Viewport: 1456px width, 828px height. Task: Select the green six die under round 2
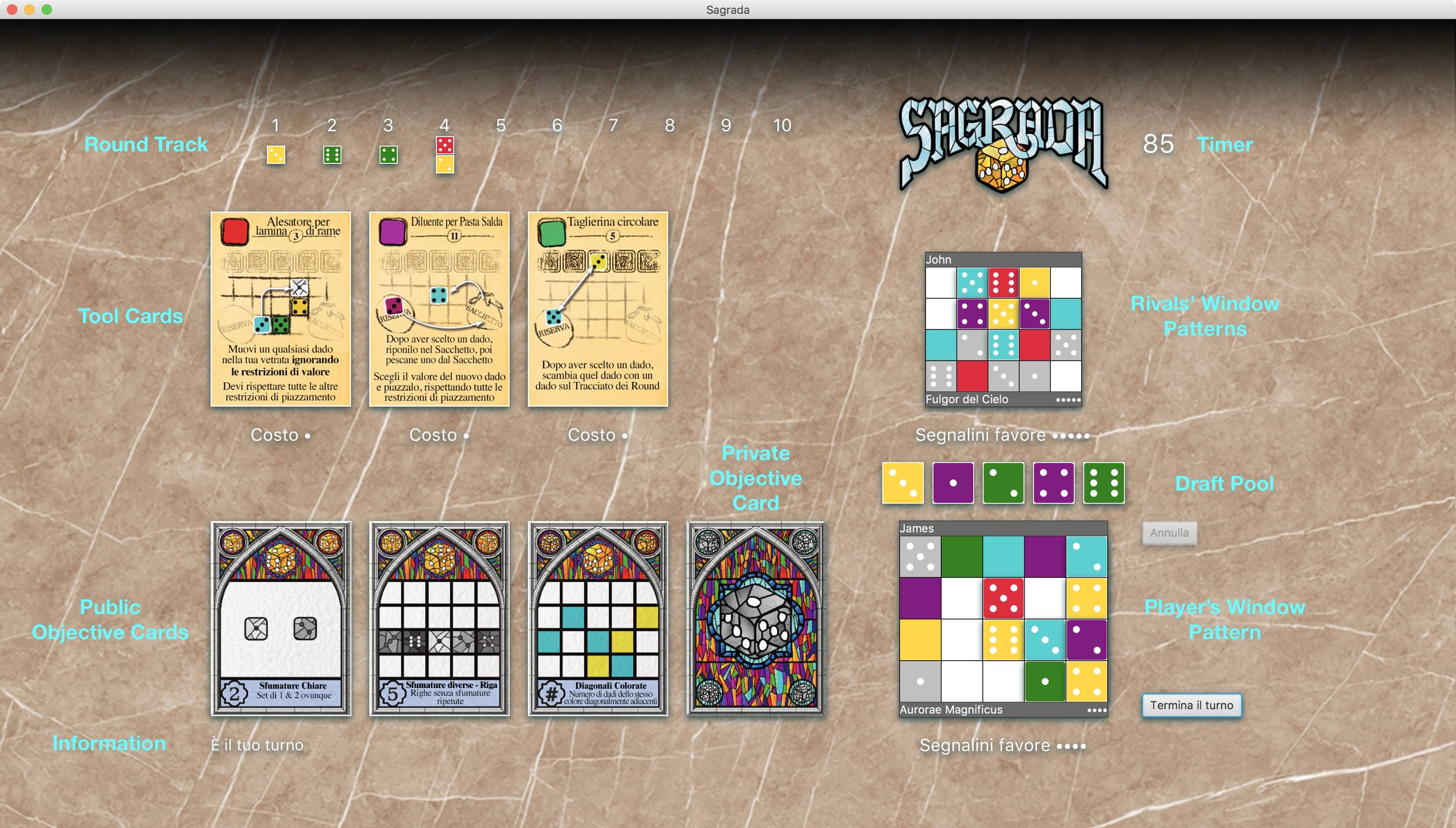[332, 155]
